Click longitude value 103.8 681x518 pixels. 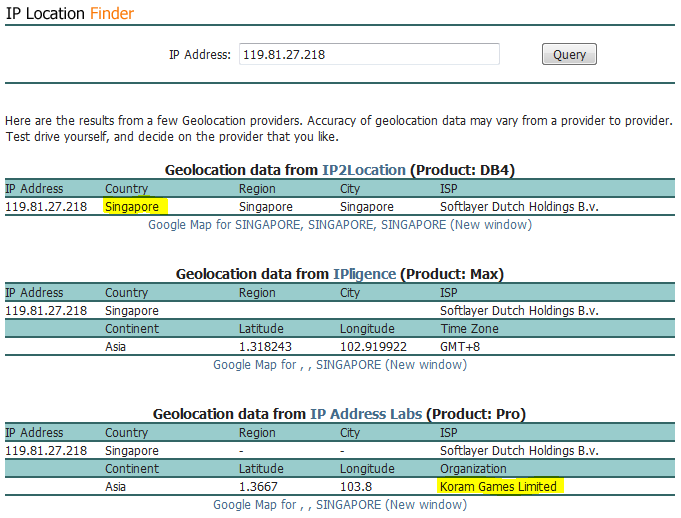356,487
